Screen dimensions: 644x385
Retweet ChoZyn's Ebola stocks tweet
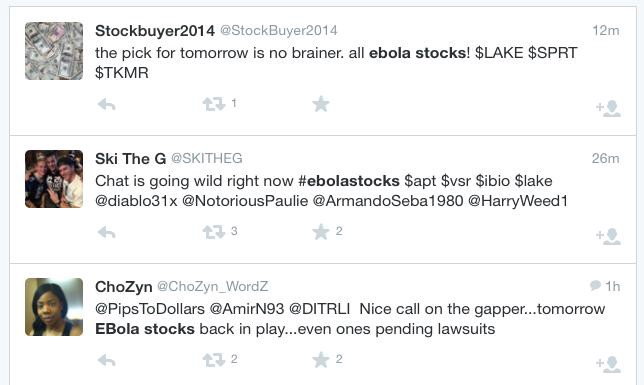(x=214, y=360)
